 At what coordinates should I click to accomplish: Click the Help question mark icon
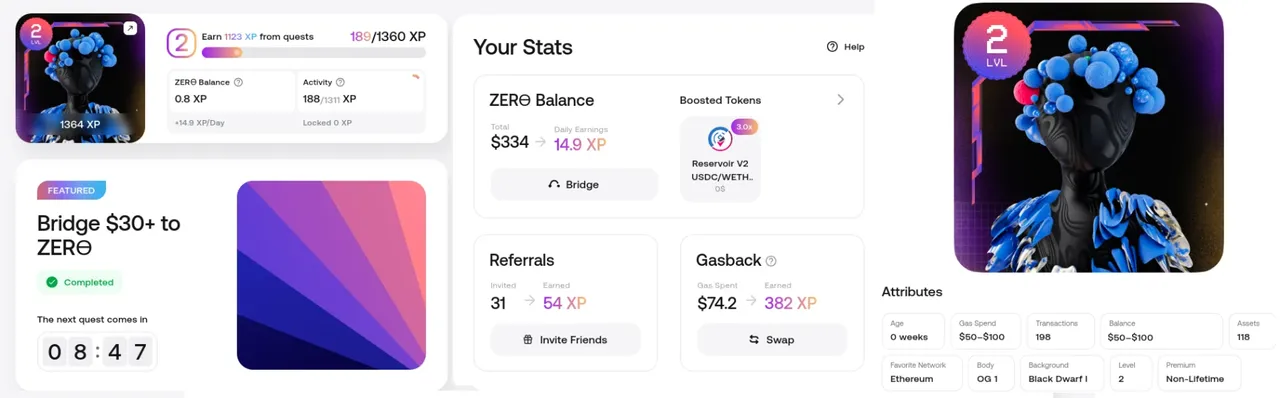coord(832,46)
